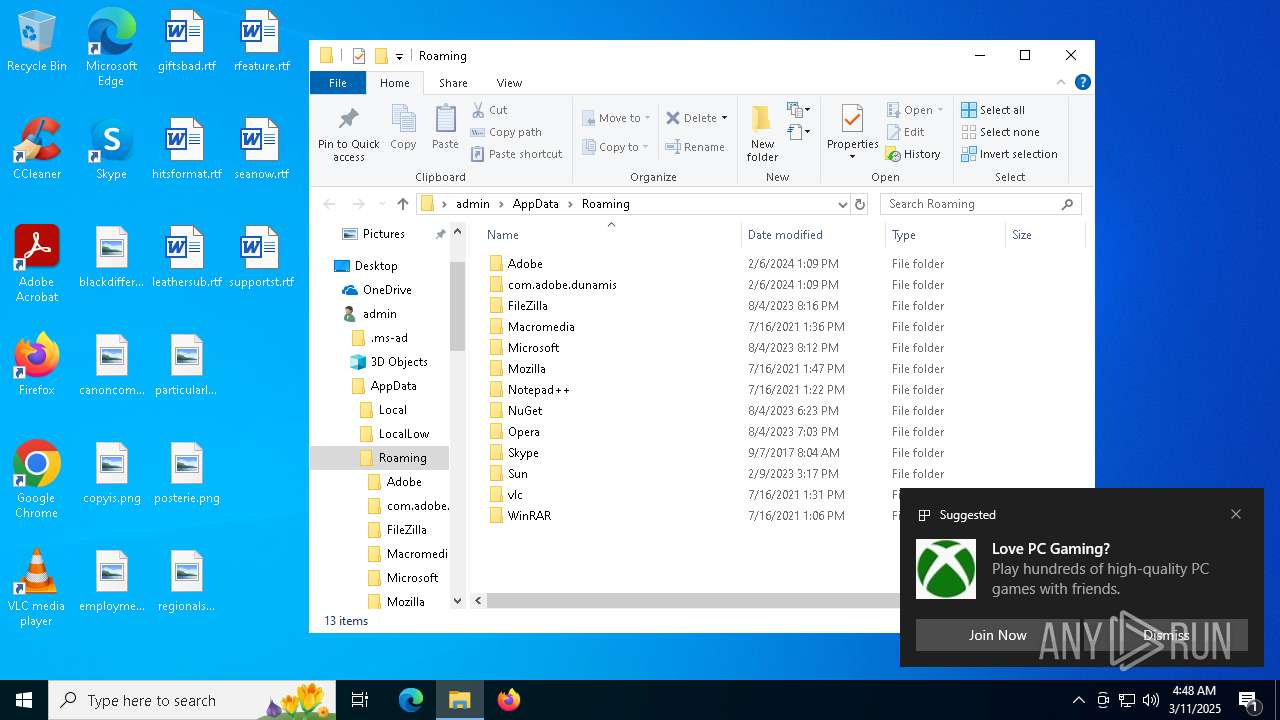The width and height of the screenshot is (1280, 720).
Task: Click the taskbar search box
Action: pyautogui.click(x=192, y=700)
